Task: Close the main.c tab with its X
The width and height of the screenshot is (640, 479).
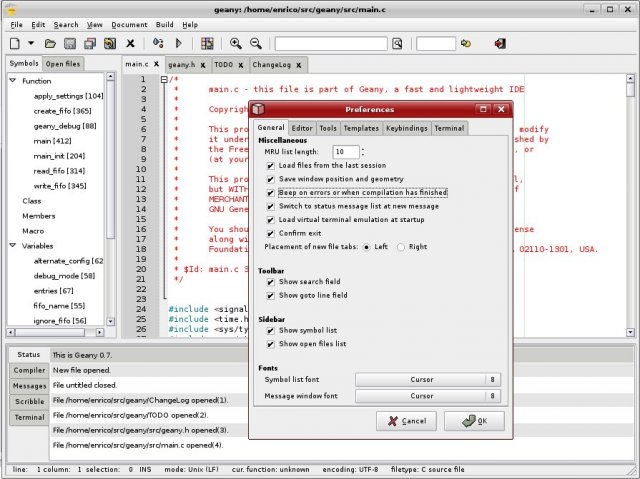Action: coord(156,64)
